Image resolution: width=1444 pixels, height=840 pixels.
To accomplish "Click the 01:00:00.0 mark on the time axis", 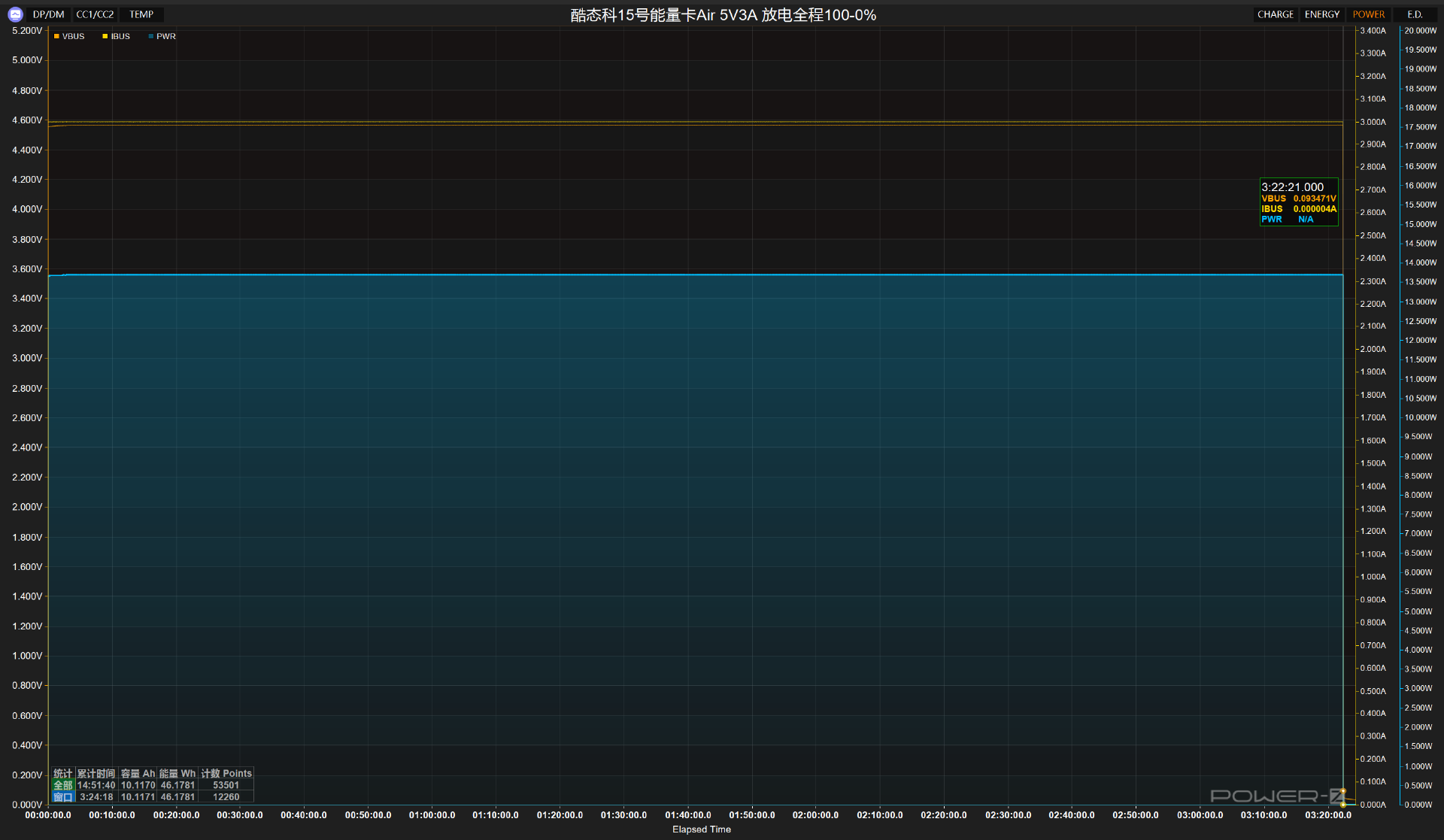I will coord(432,815).
